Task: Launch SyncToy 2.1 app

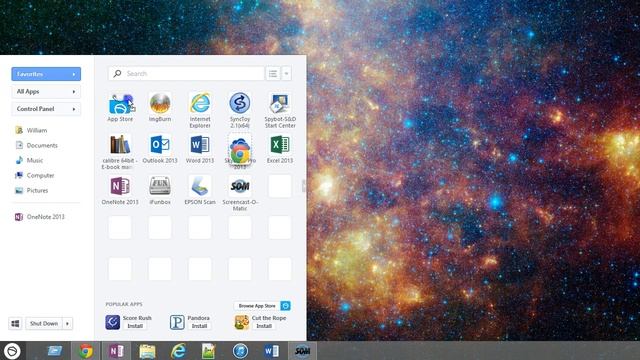Action: click(240, 103)
